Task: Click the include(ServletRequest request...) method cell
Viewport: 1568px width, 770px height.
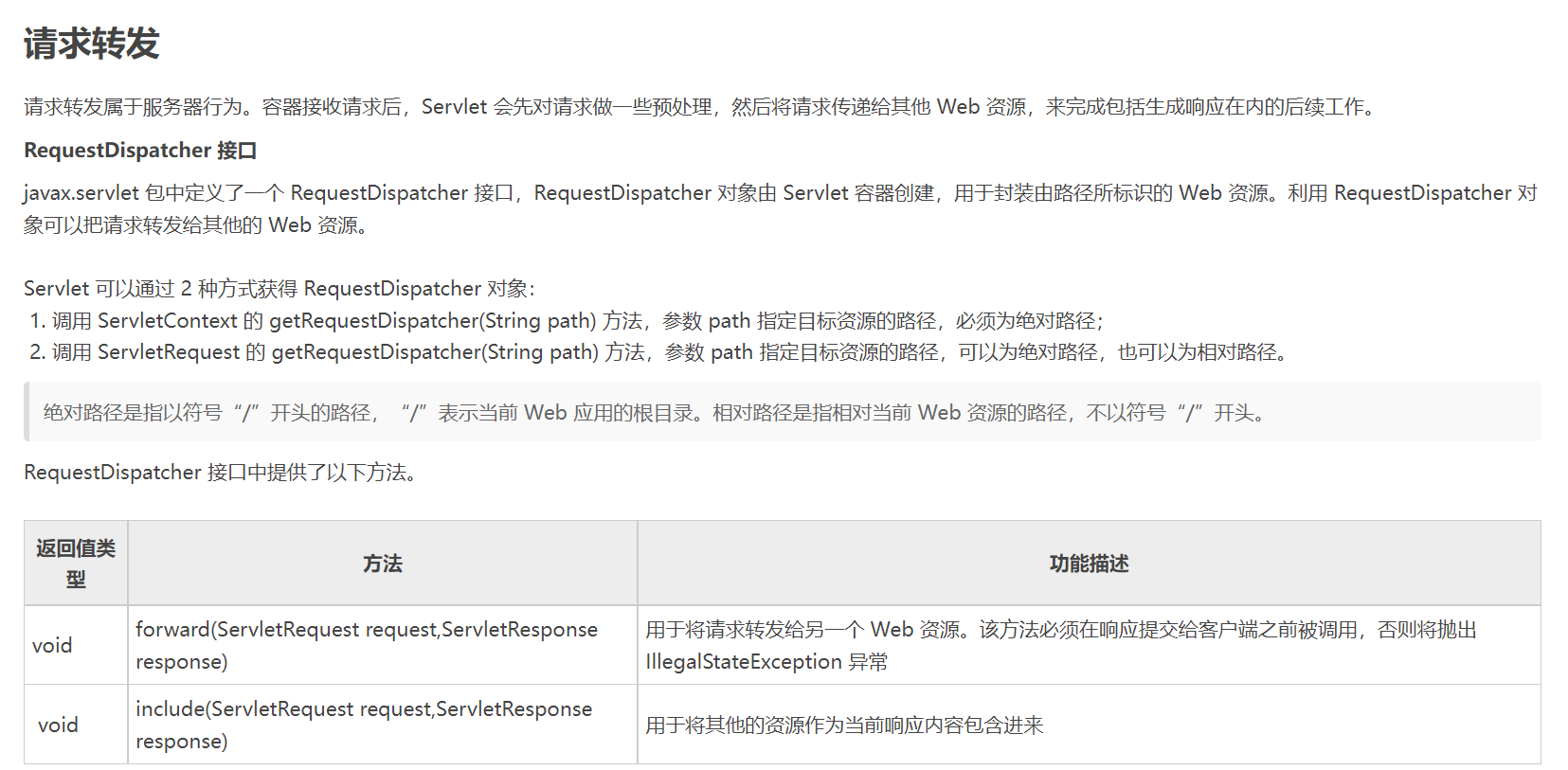Action: [363, 725]
